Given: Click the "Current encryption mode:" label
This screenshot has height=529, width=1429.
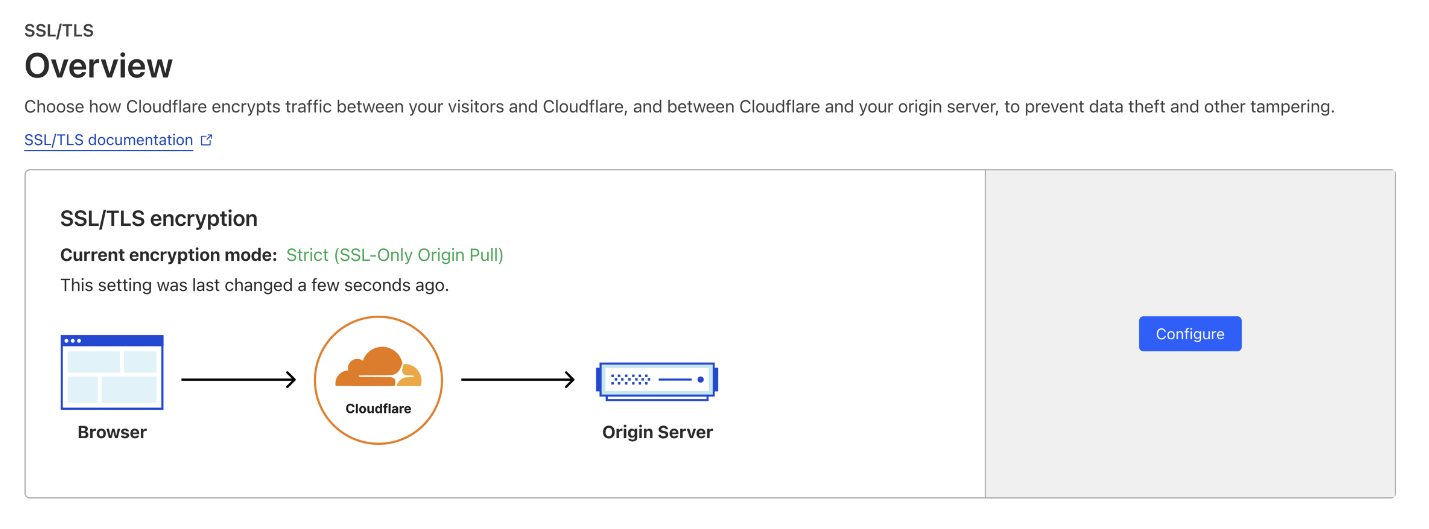Looking at the screenshot, I should coord(168,255).
